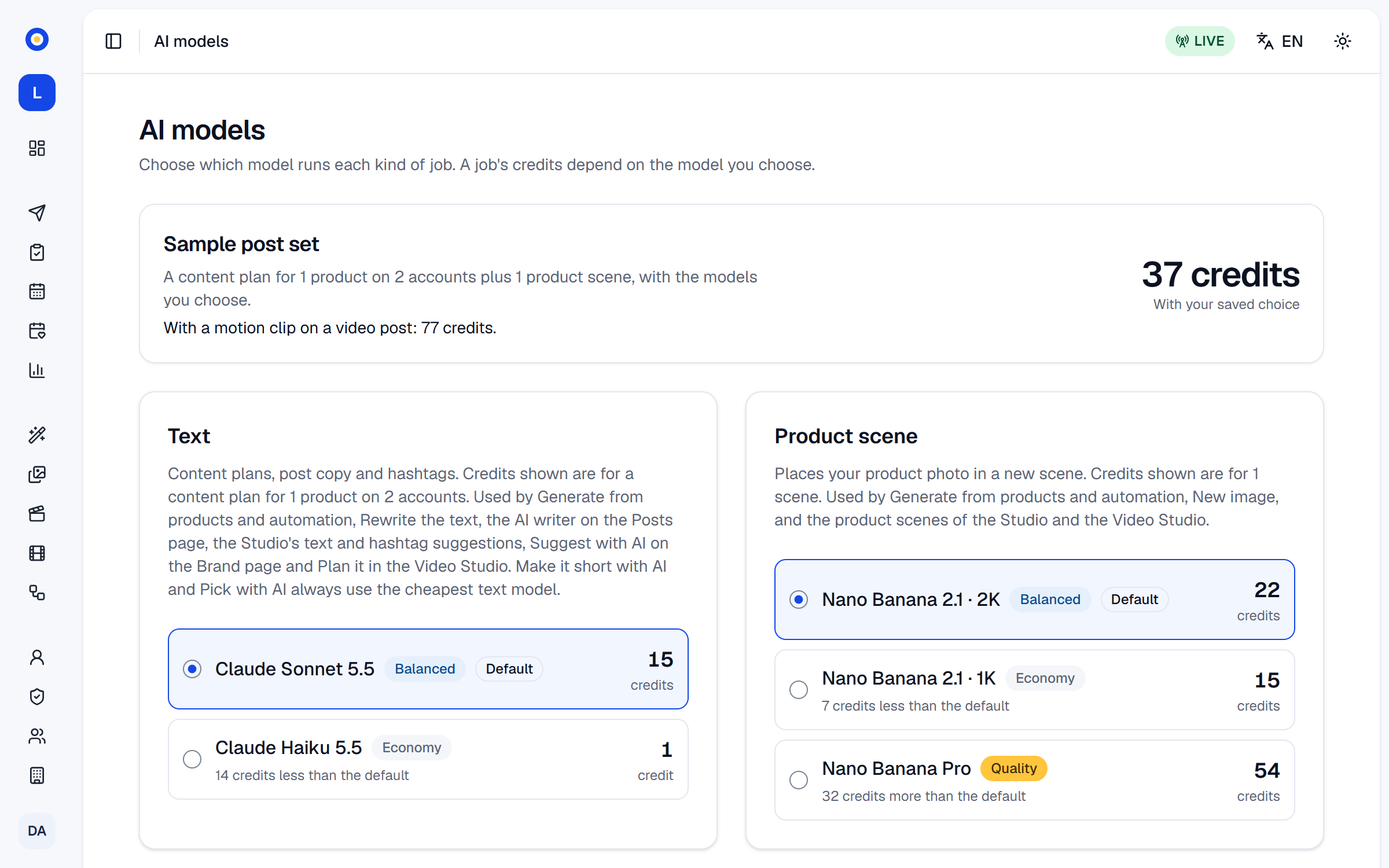Click '32 credits more than the default'

924,796
